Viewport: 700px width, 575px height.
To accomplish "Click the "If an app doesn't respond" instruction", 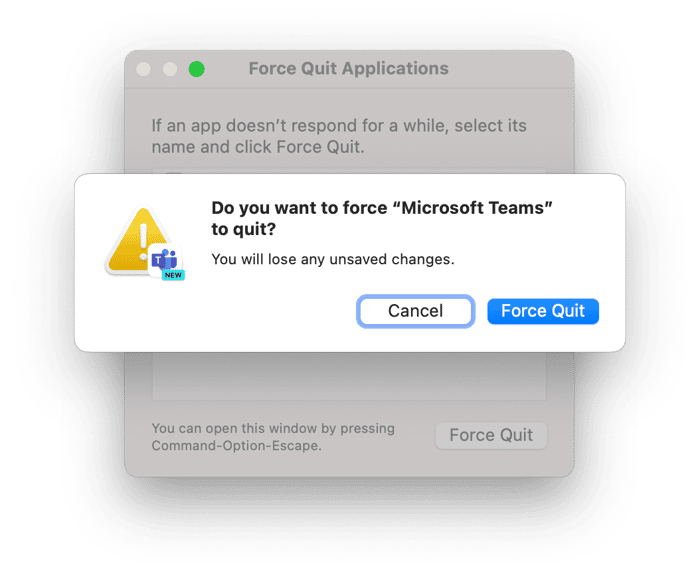I will pos(338,126).
